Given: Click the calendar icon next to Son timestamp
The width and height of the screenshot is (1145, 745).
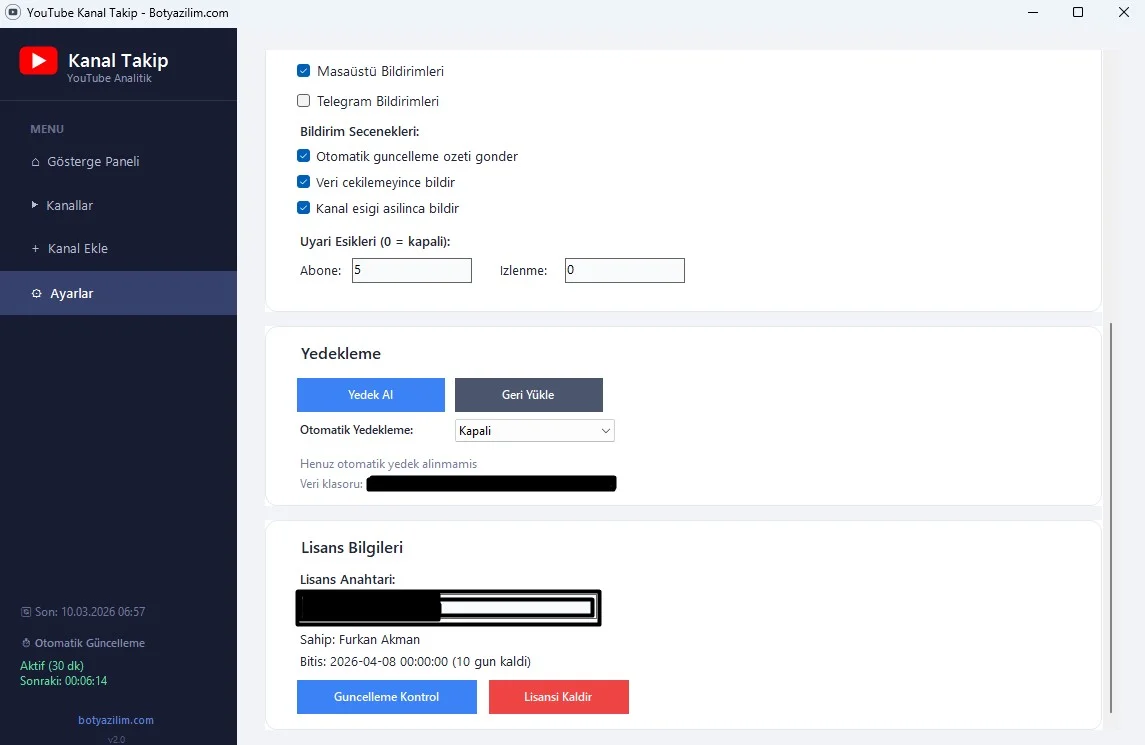Looking at the screenshot, I should click(x=26, y=612).
